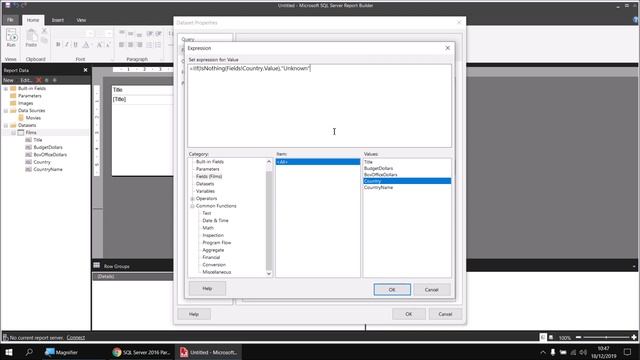Select BudgetDollars field in Report Data tree
Screen dimensions: 640x360
click(x=48, y=147)
